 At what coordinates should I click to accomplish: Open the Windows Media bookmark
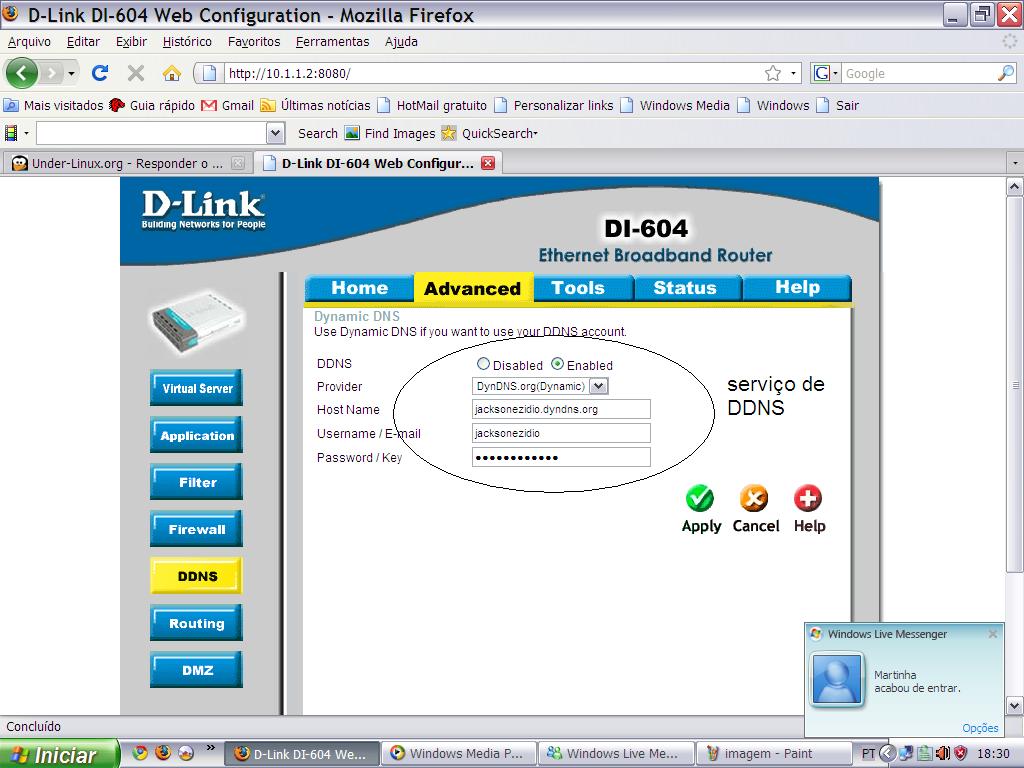point(675,105)
